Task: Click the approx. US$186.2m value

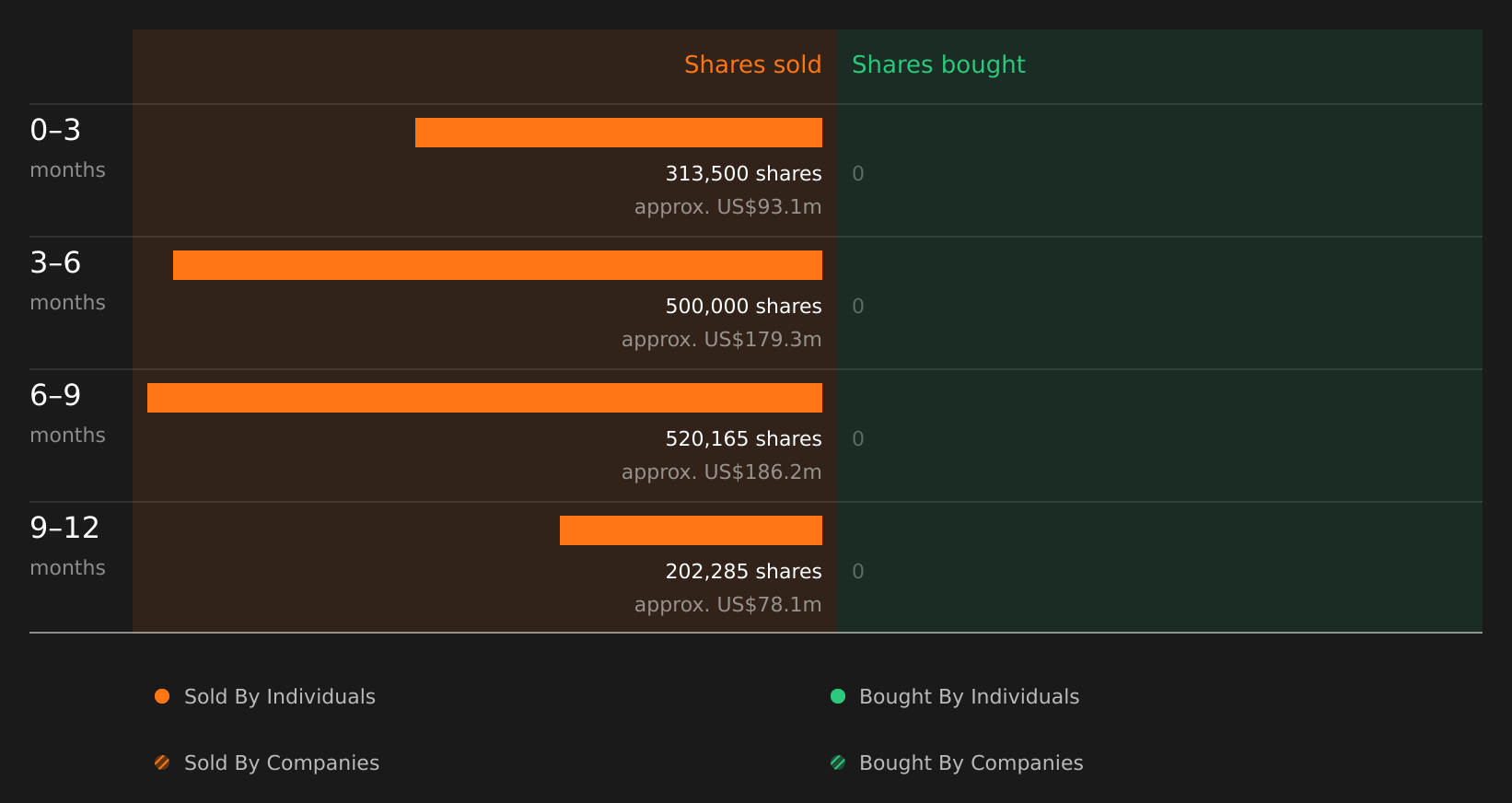Action: pos(721,472)
